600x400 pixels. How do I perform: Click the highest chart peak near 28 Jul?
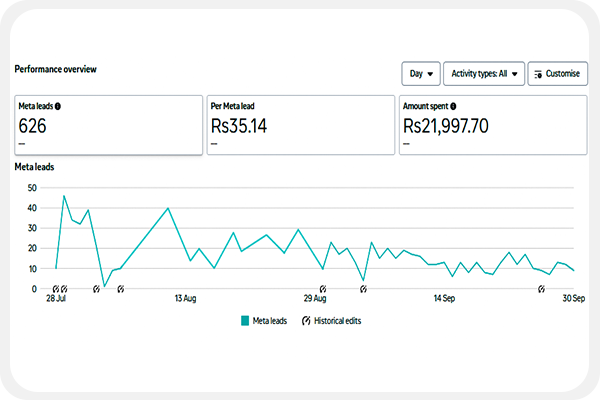[x=64, y=196]
